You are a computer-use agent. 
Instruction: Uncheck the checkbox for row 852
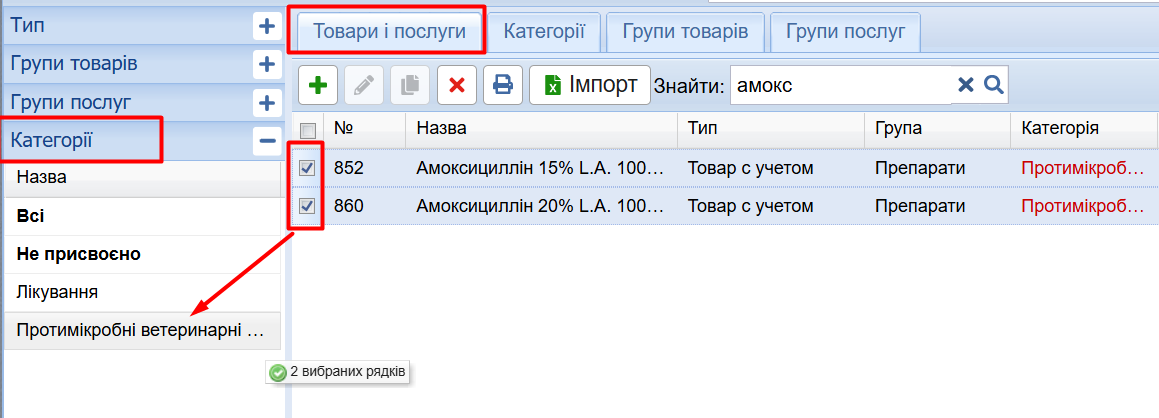(308, 168)
